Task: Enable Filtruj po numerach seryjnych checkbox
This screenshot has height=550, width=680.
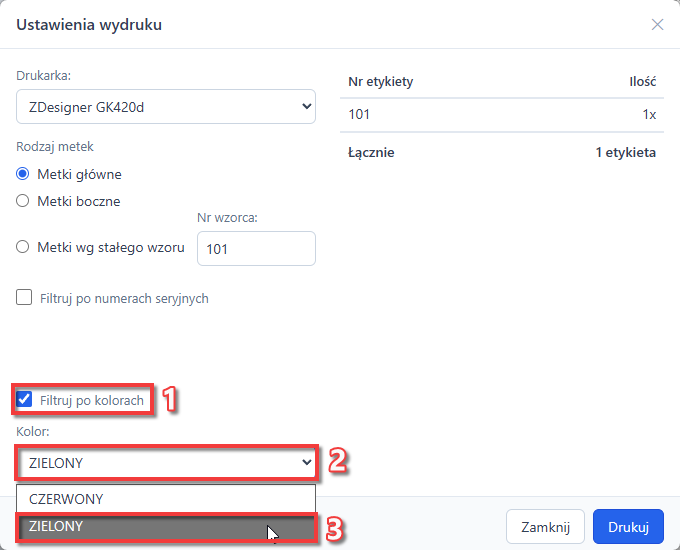Action: (x=24, y=298)
